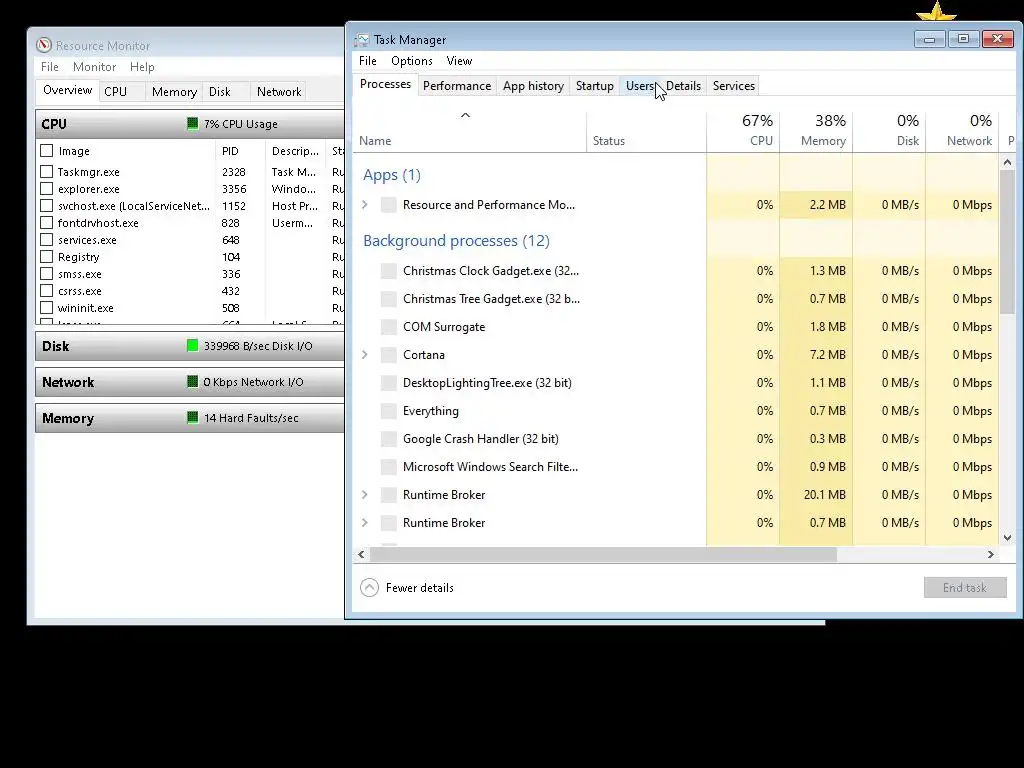
Task: Switch to the Startup tab
Action: 594,86
